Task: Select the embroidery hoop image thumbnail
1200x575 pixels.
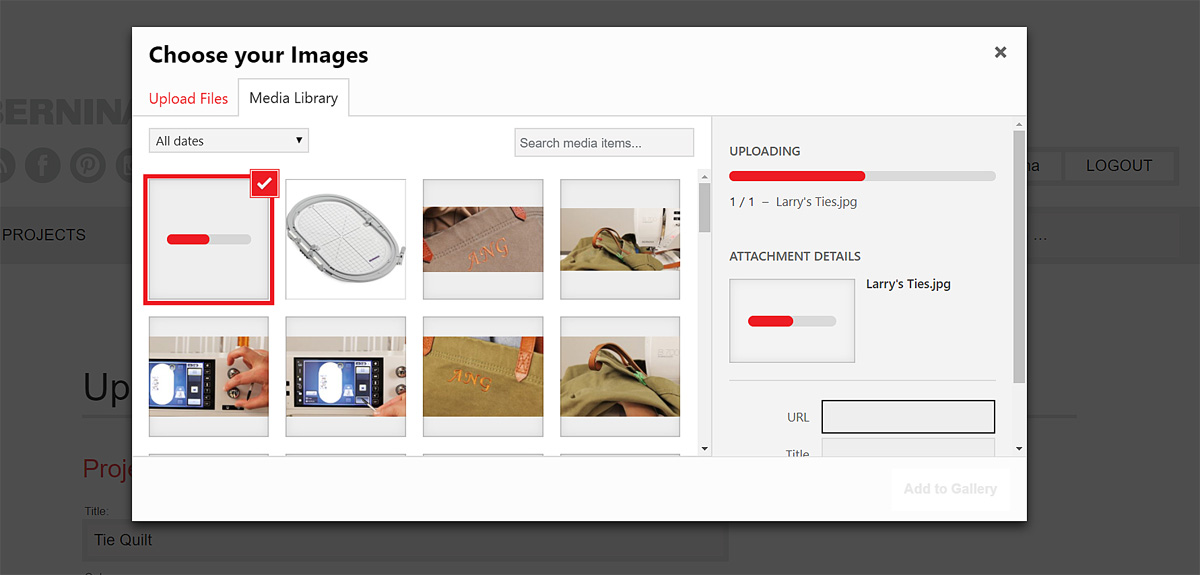Action: [345, 239]
